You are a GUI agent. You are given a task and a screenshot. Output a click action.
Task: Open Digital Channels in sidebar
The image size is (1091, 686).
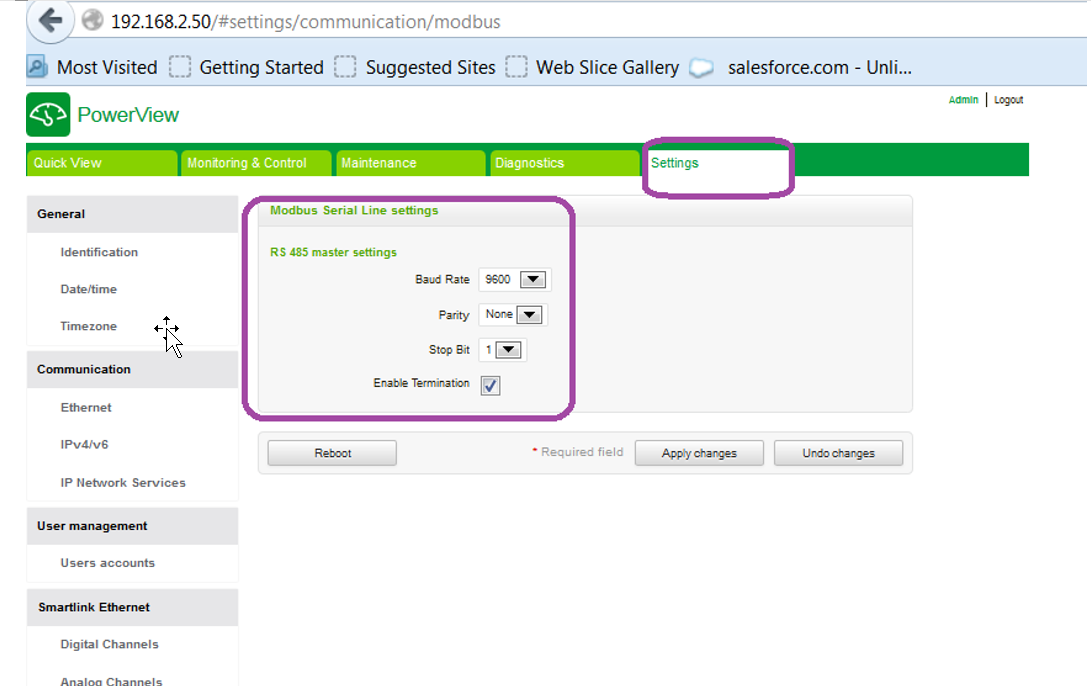click(x=109, y=644)
